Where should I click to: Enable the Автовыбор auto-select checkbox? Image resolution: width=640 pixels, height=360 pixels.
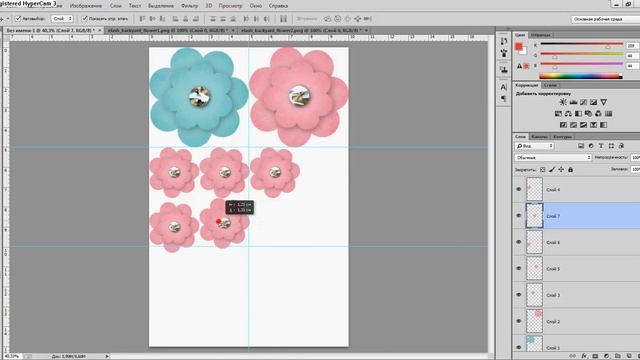pyautogui.click(x=18, y=19)
